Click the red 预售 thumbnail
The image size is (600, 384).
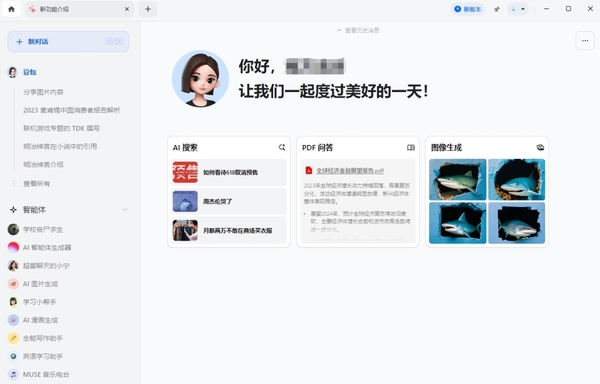[185, 172]
